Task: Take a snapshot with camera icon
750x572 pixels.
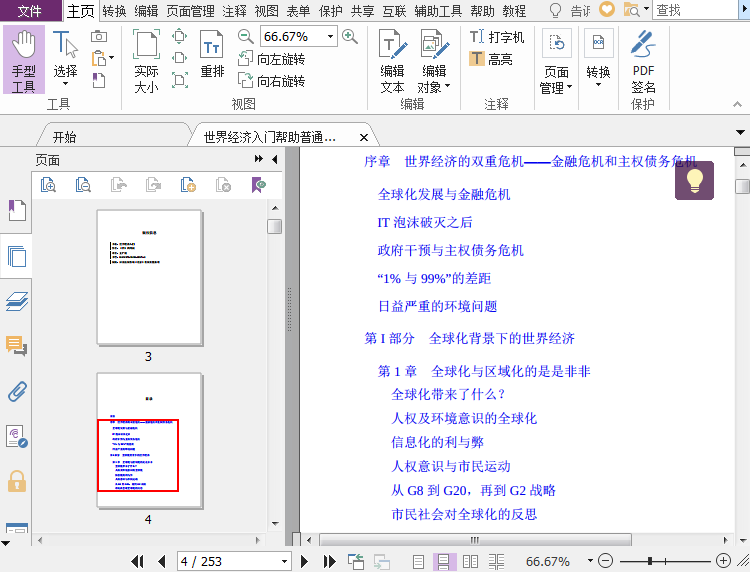Action: 99,36
